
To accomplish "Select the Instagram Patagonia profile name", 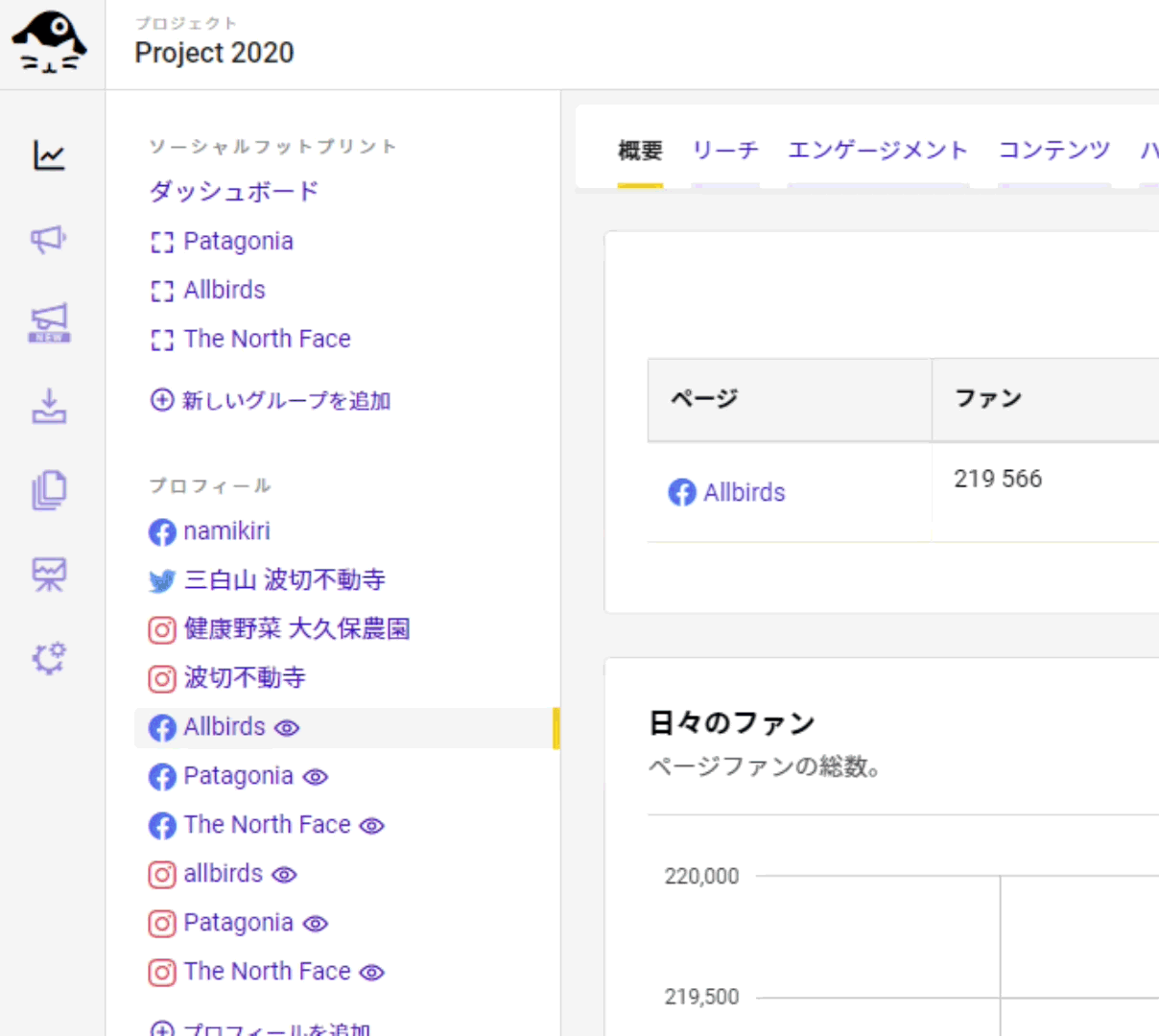I will pos(239,923).
